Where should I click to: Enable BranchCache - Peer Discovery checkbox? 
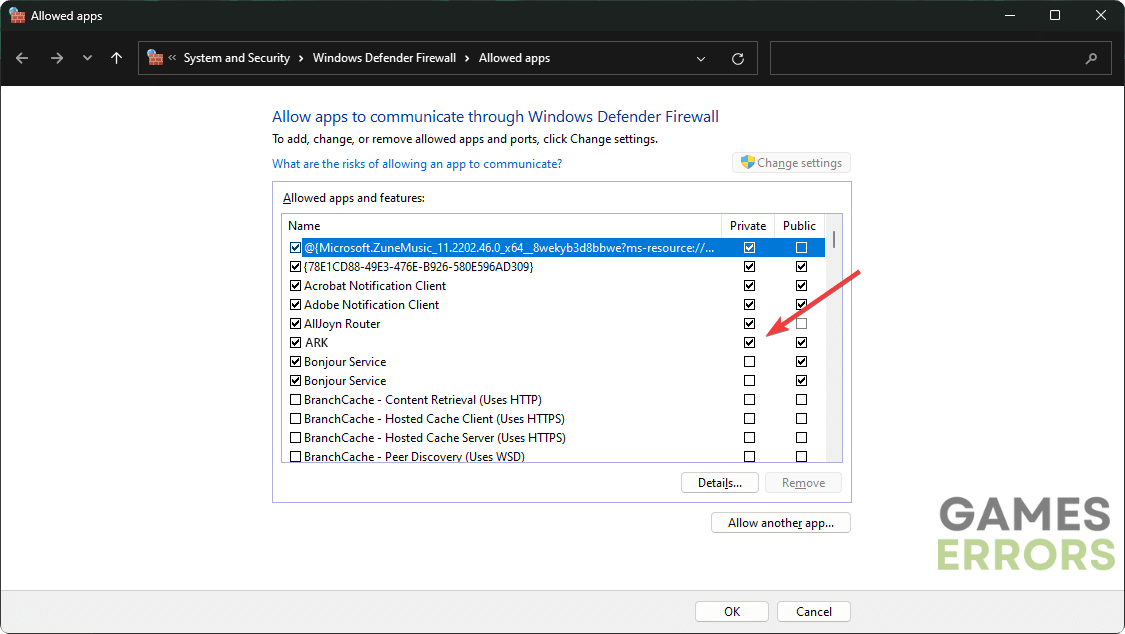[x=295, y=457]
